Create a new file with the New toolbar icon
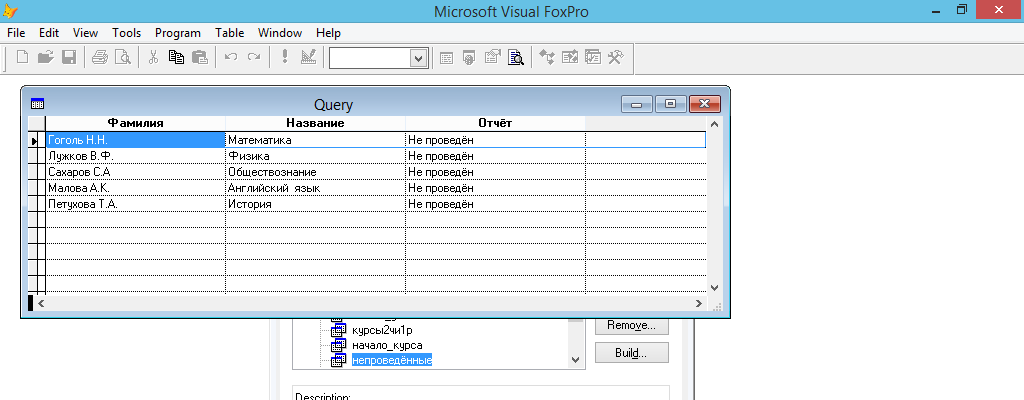Image resolution: width=1024 pixels, height=400 pixels. point(23,58)
